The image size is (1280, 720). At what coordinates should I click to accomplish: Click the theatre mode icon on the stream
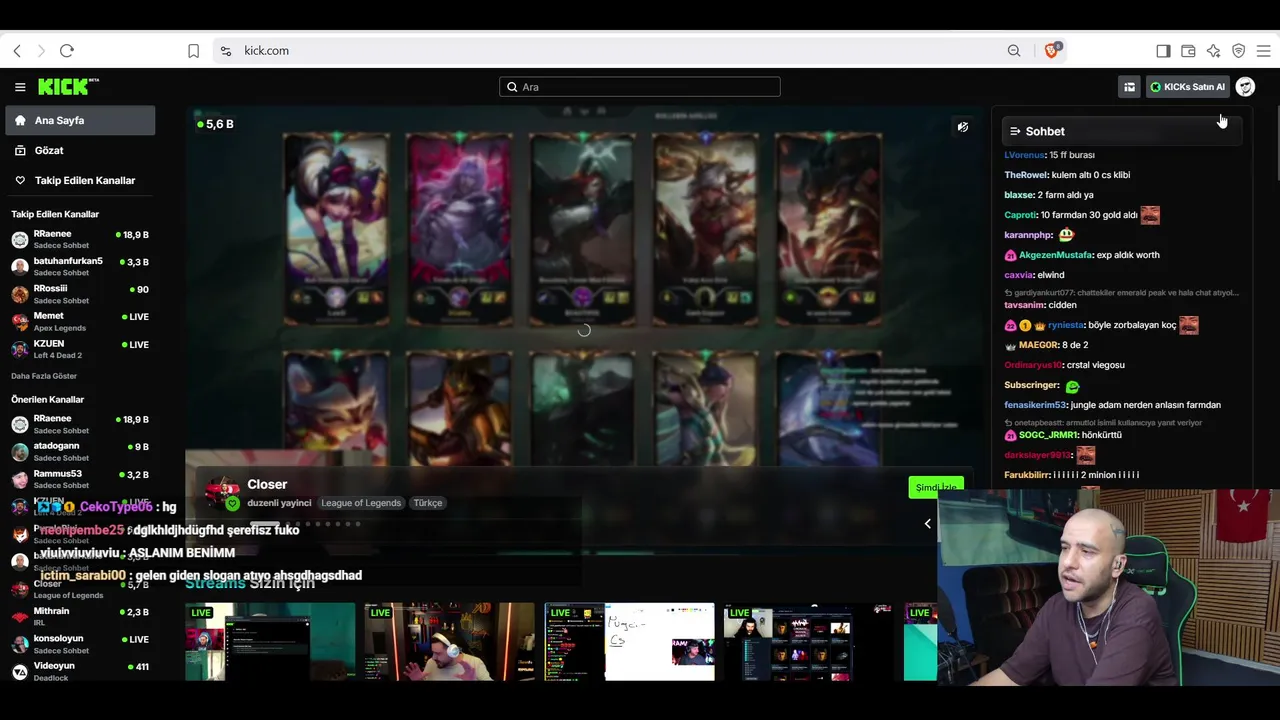click(x=963, y=127)
